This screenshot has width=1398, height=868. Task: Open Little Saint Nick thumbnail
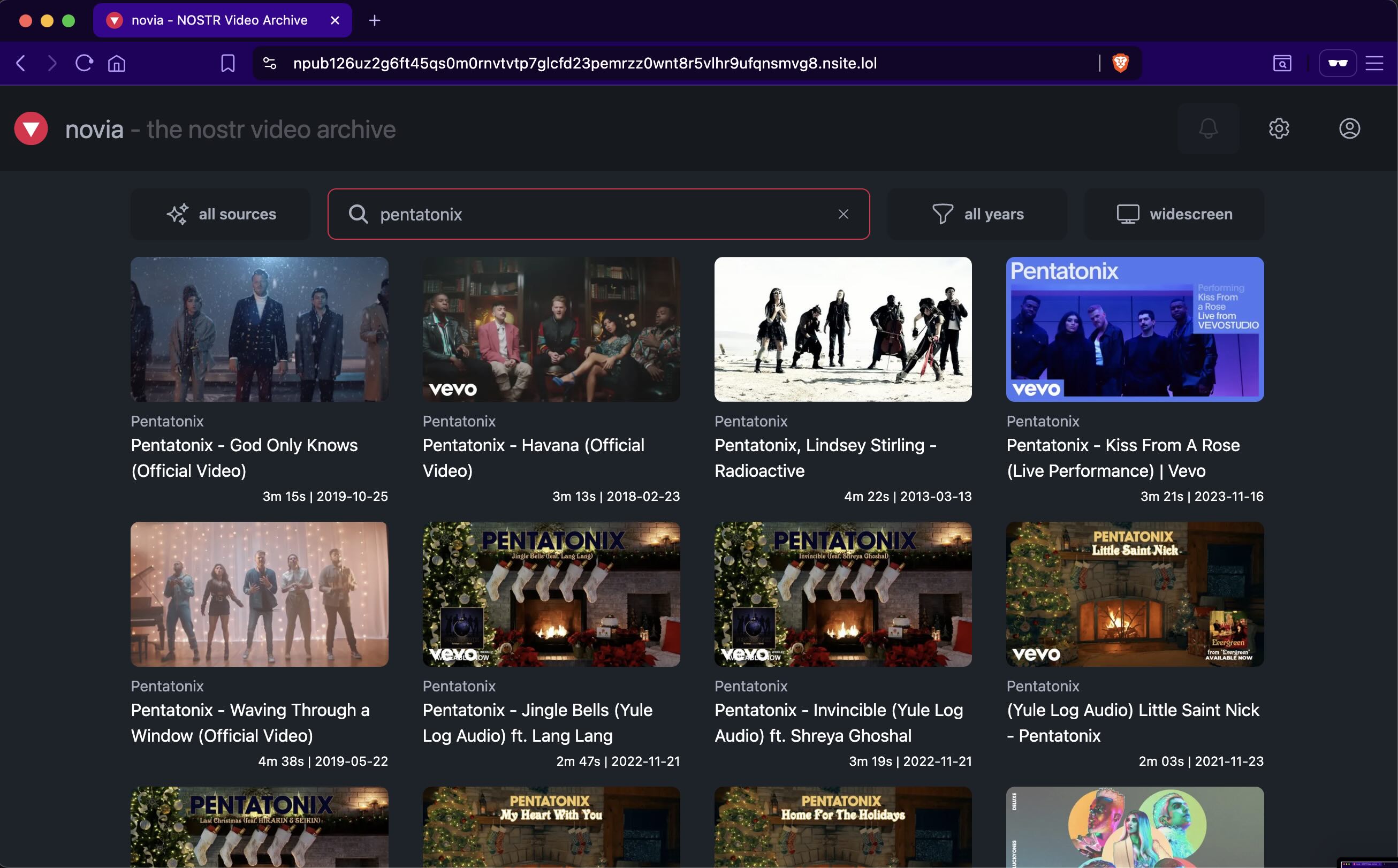pyautogui.click(x=1135, y=594)
